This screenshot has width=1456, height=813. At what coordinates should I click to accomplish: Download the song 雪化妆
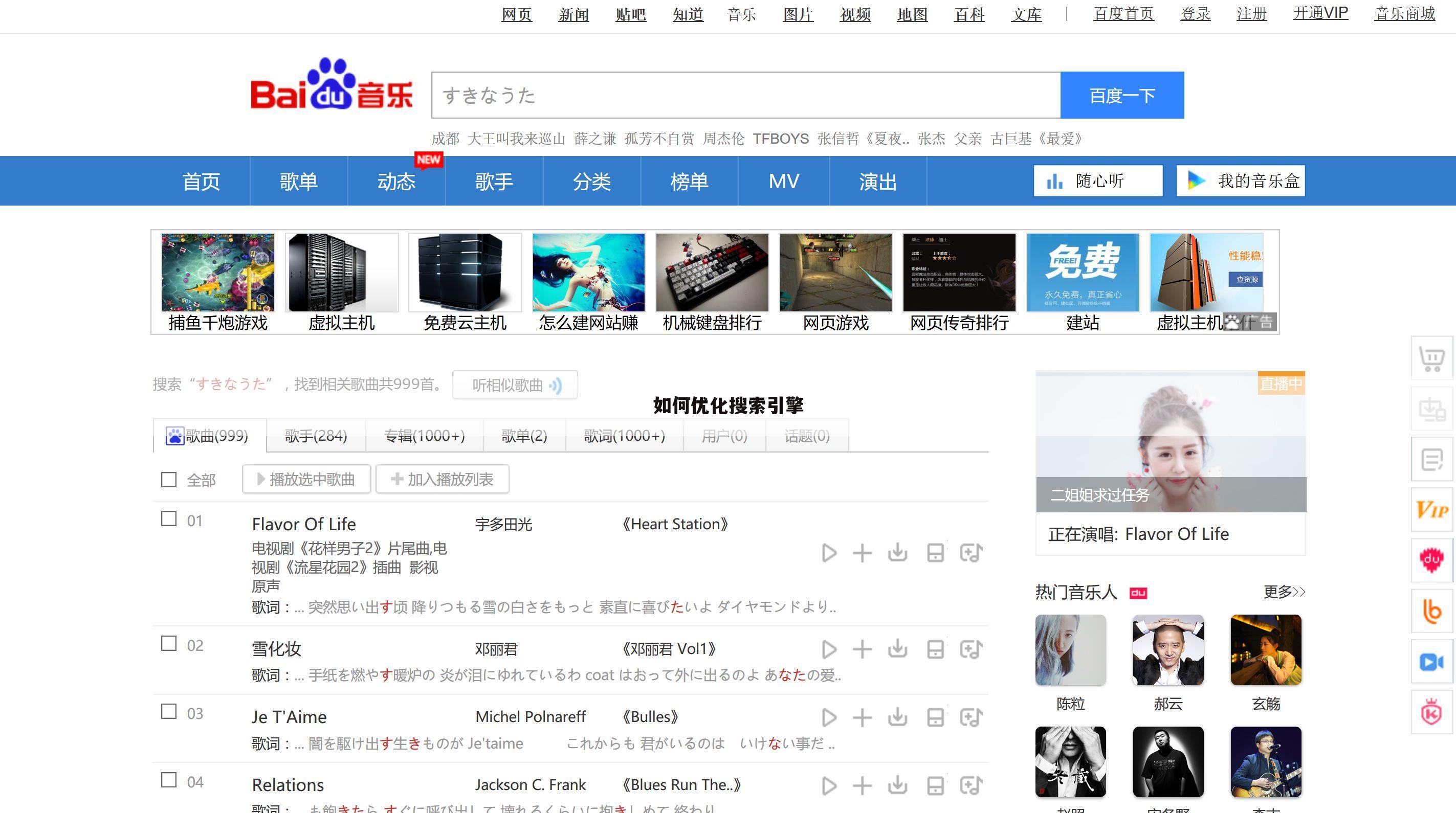[897, 649]
